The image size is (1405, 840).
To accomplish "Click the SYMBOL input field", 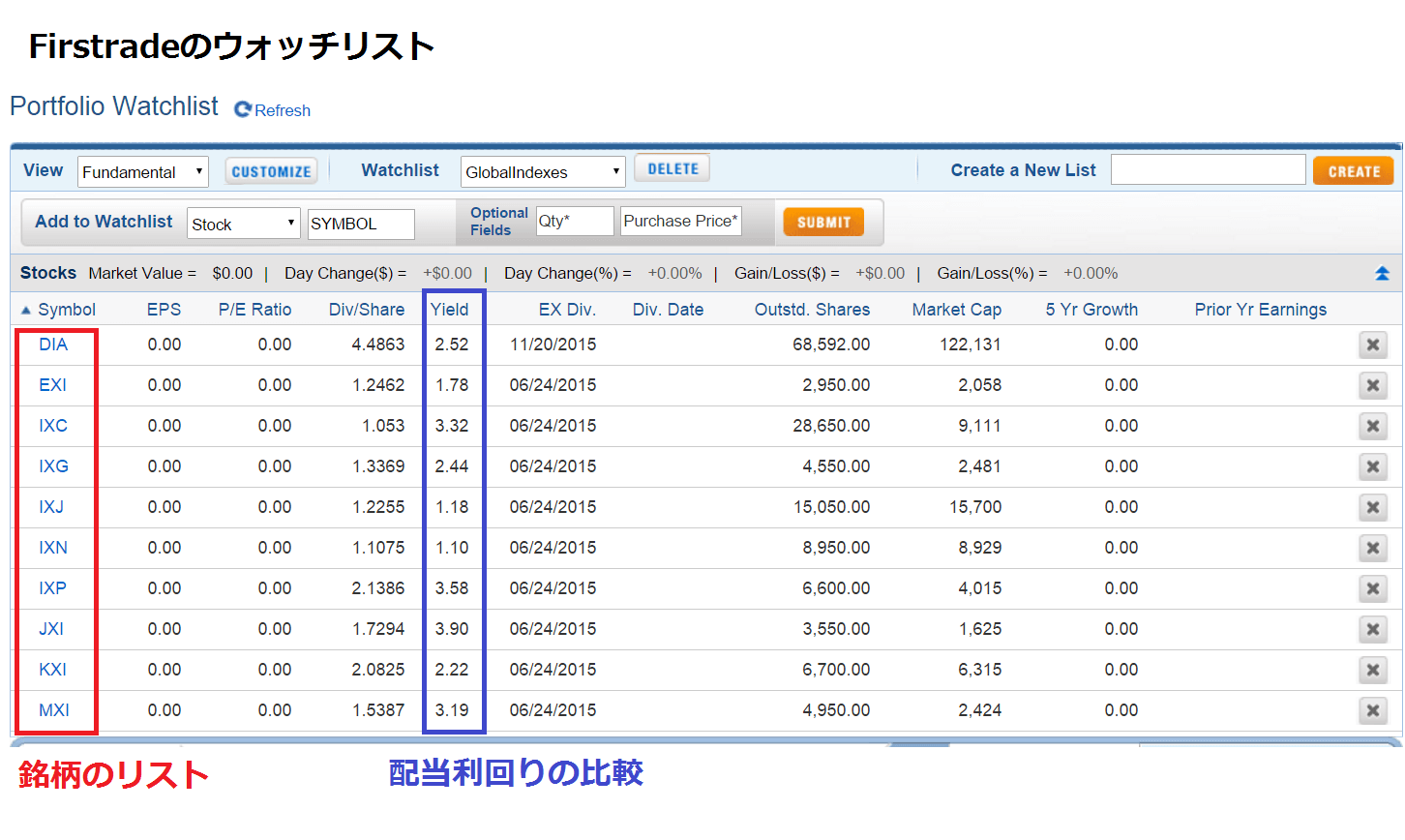I will (360, 224).
